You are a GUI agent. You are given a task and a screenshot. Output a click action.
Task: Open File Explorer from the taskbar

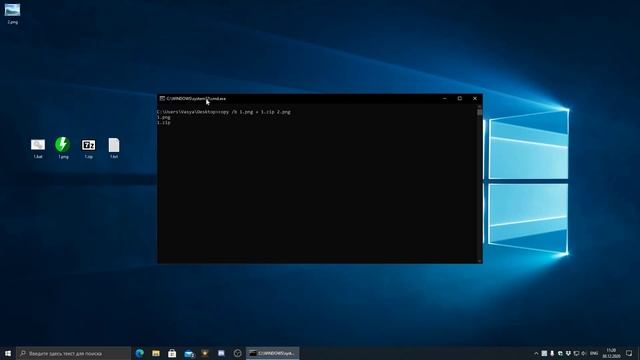pos(156,353)
